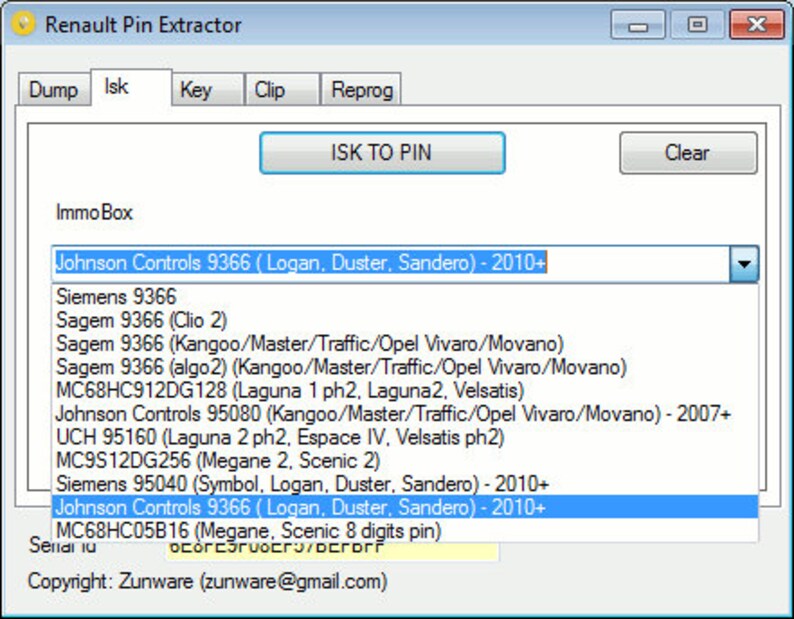794x619 pixels.
Task: Click the Clear button
Action: click(x=688, y=153)
